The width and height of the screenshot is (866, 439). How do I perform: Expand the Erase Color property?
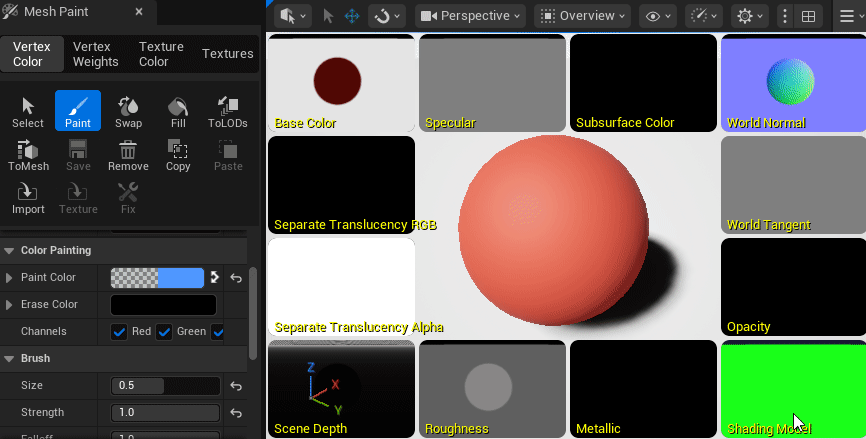pyautogui.click(x=9, y=305)
